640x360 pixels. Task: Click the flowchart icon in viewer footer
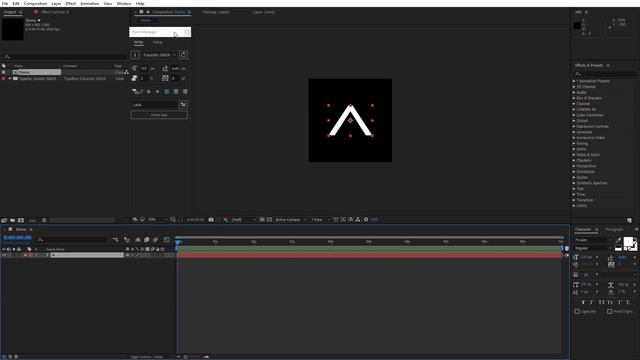pyautogui.click(x=358, y=220)
